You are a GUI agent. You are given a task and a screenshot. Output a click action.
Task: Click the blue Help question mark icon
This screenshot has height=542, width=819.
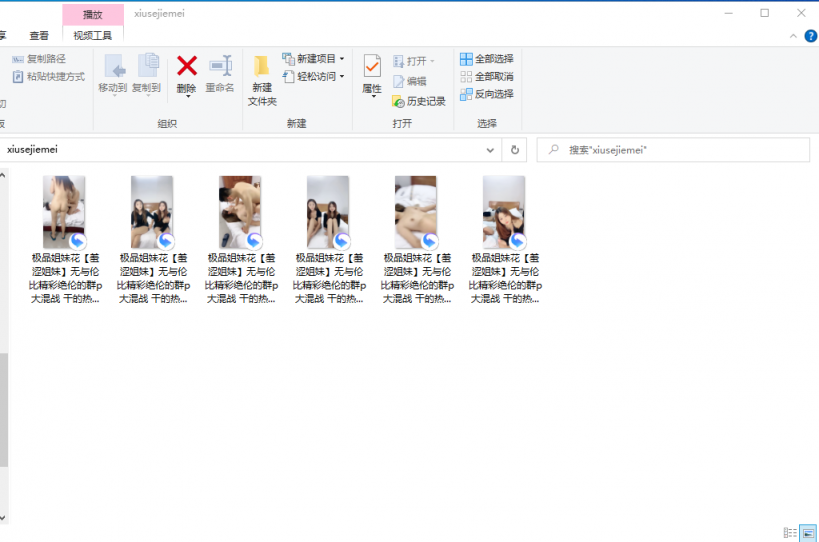pos(810,36)
